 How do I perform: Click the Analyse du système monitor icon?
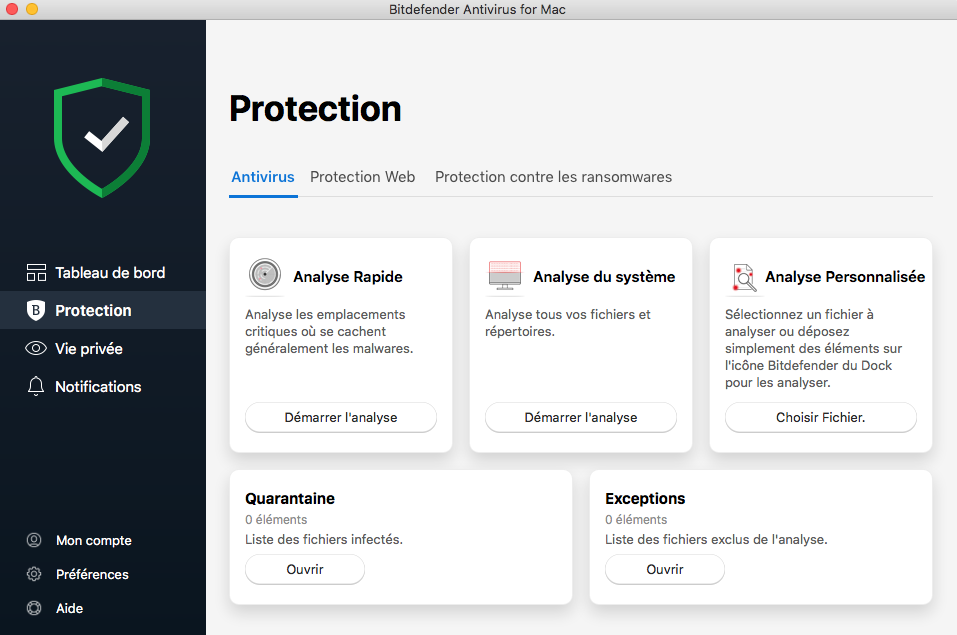[x=505, y=275]
